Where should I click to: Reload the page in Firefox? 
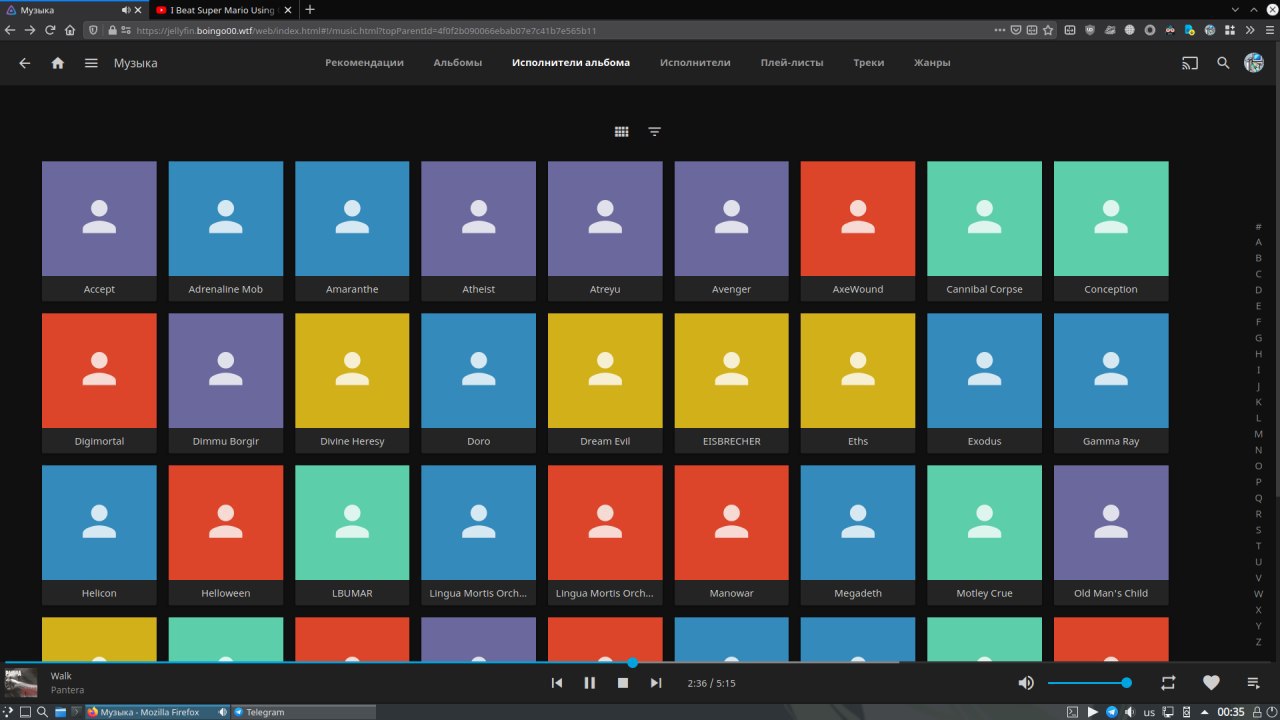pyautogui.click(x=50, y=30)
